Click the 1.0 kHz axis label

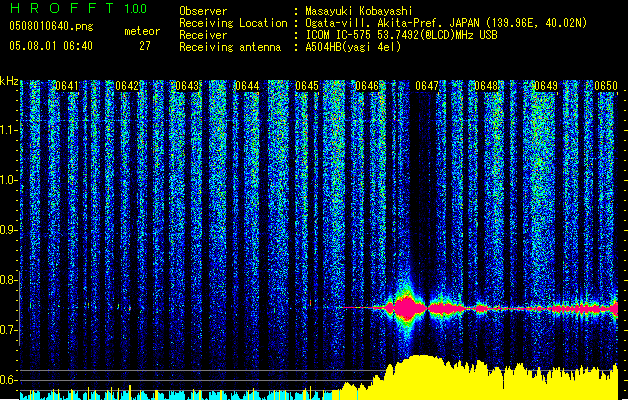[9, 180]
